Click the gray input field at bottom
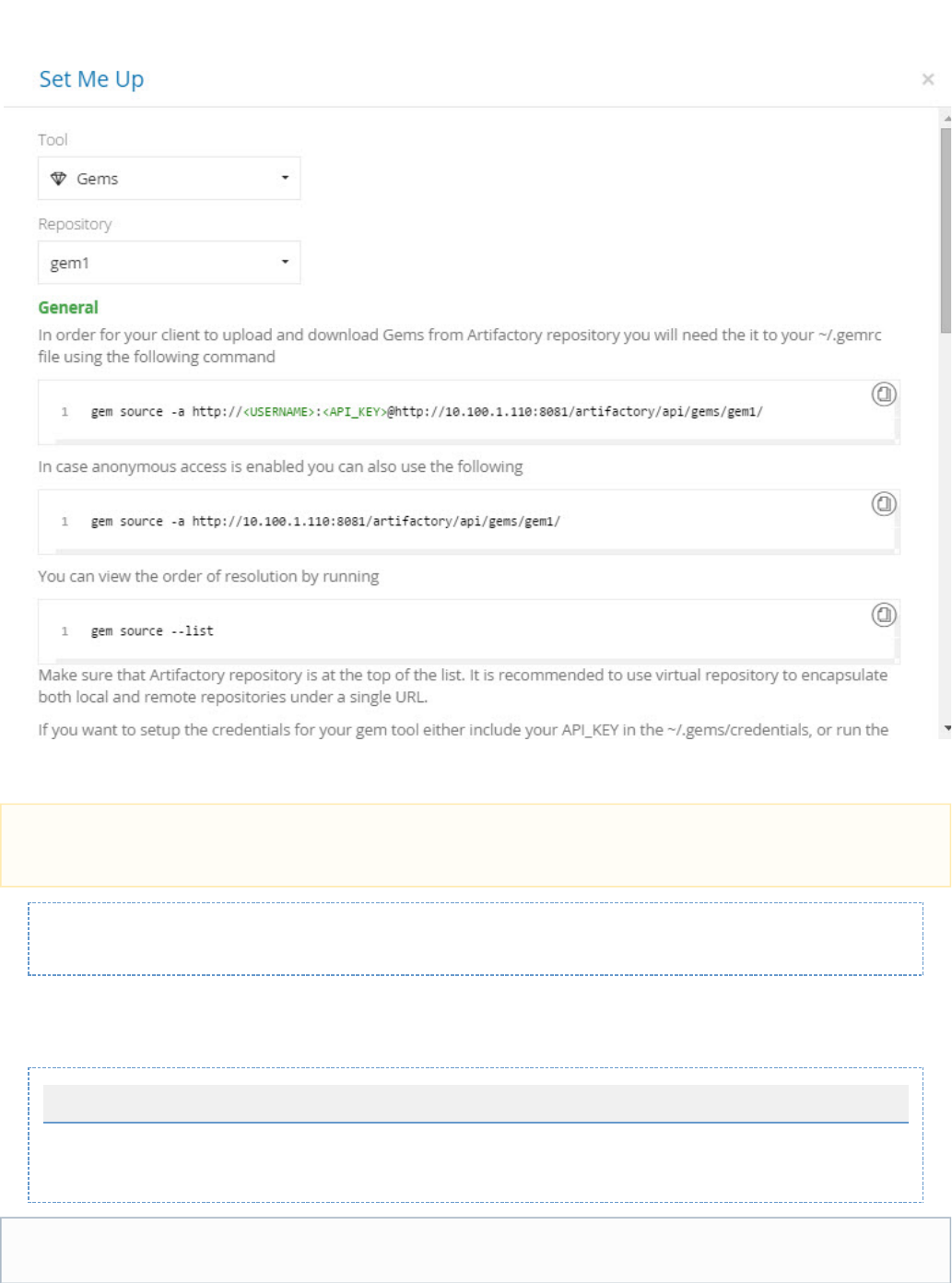The width and height of the screenshot is (952, 1283). [476, 1103]
